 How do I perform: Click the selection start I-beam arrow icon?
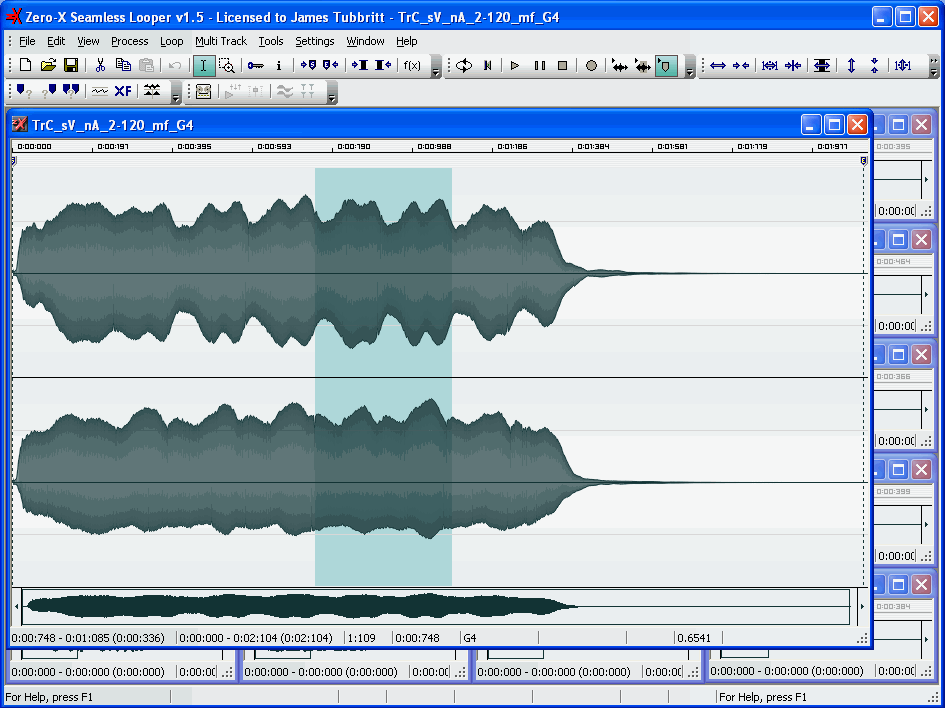click(360, 65)
